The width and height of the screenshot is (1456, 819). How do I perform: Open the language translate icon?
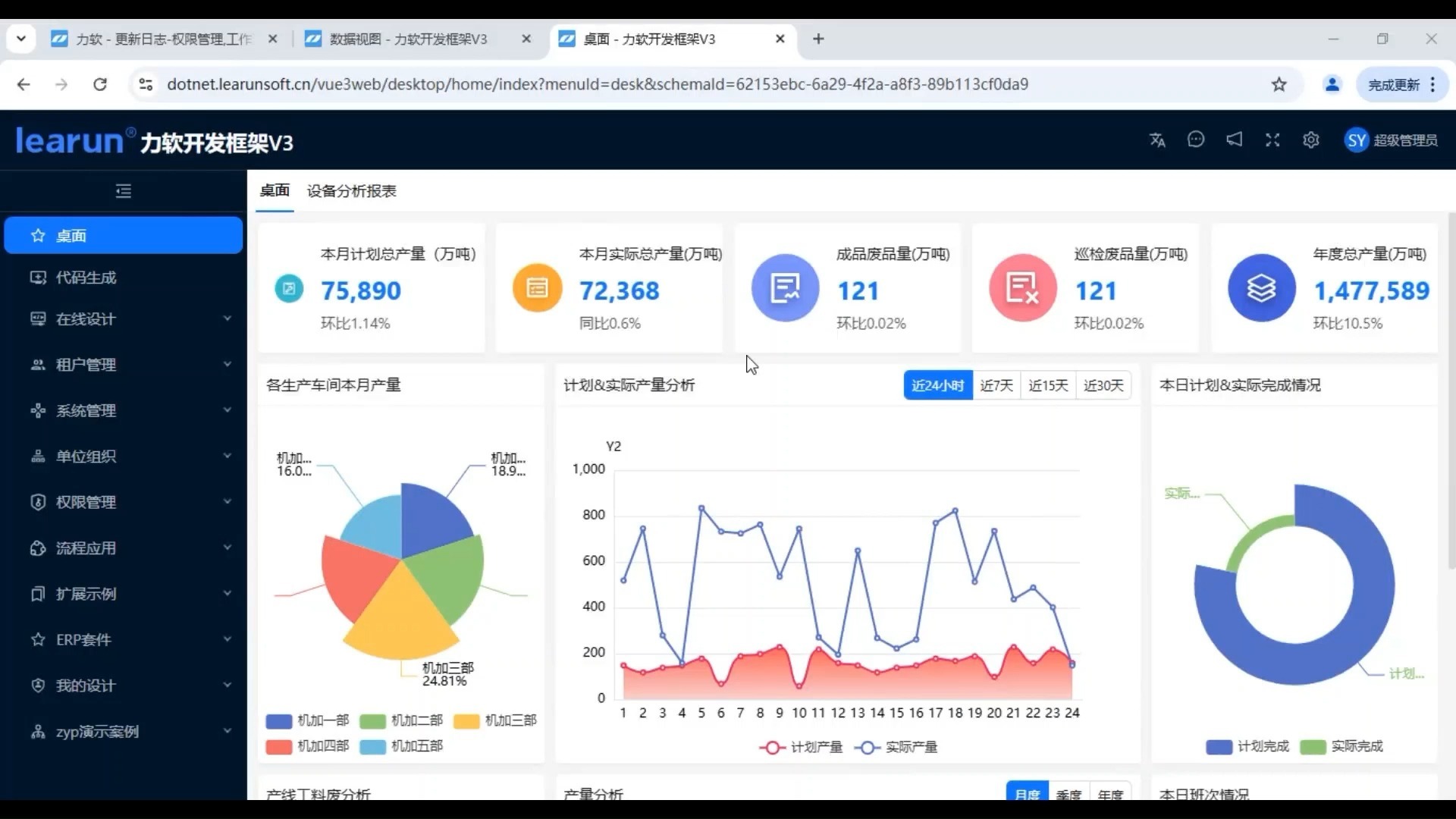pyautogui.click(x=1157, y=140)
